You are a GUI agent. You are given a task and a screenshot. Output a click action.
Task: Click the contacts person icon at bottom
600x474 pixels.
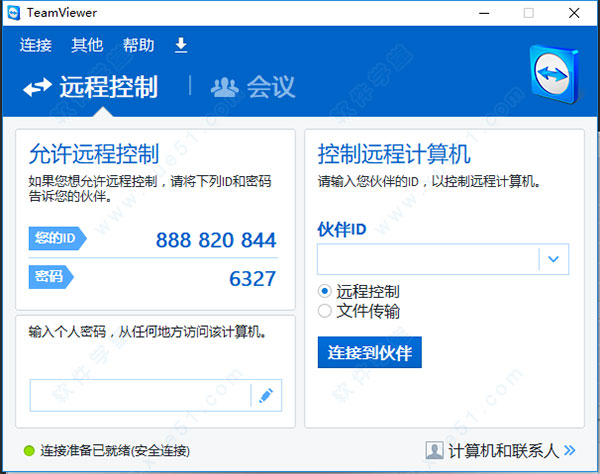tap(435, 450)
